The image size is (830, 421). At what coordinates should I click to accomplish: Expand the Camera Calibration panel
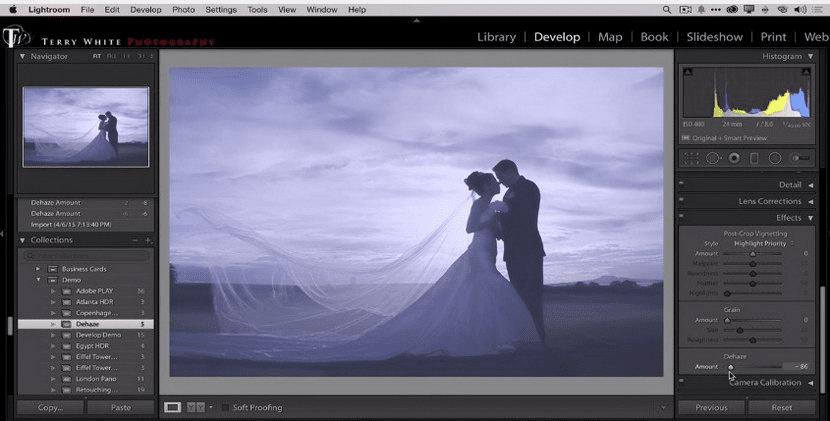pos(810,383)
